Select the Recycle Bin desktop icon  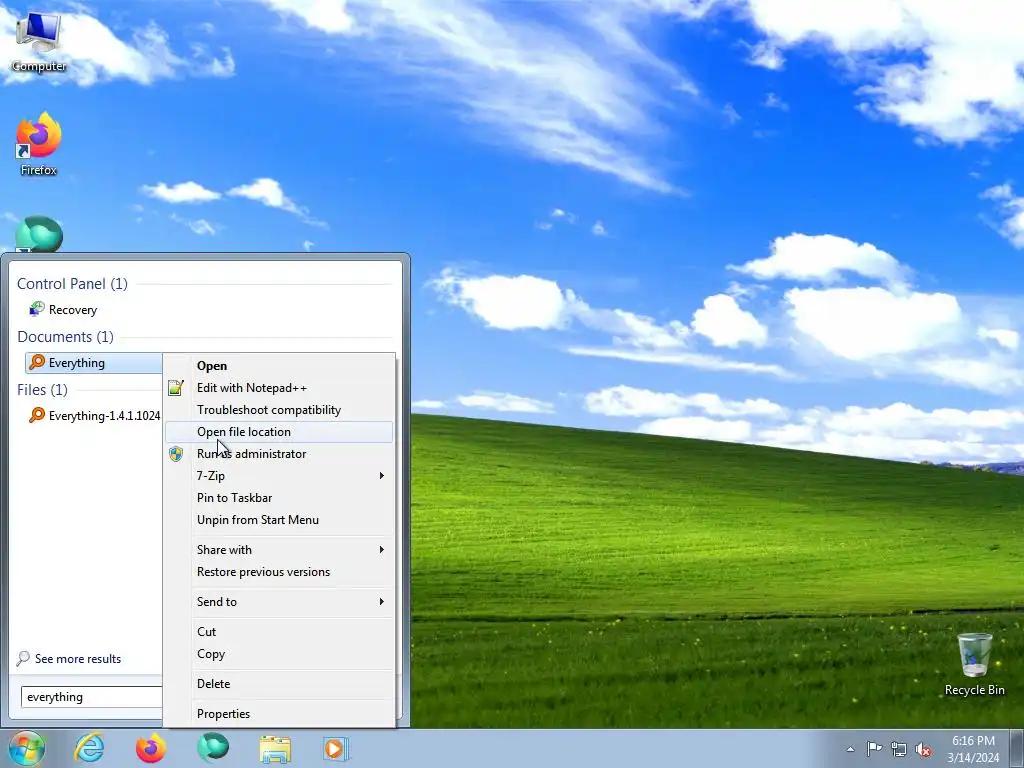pos(974,664)
